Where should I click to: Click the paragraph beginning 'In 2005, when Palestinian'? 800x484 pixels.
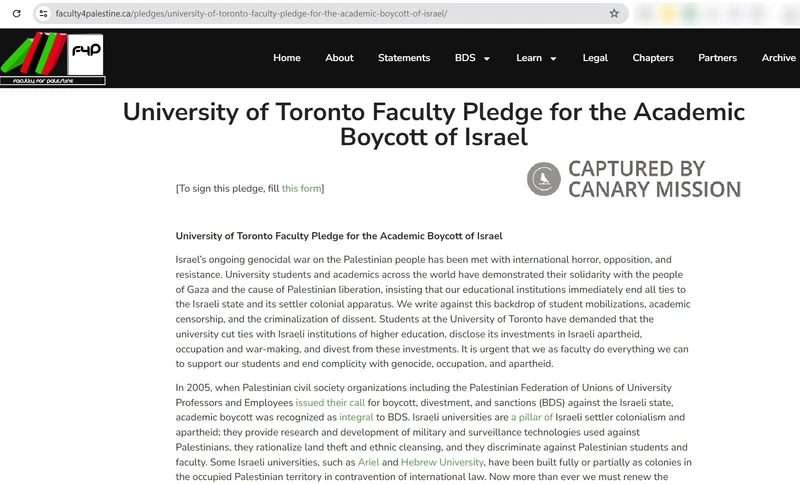pyautogui.click(x=433, y=432)
